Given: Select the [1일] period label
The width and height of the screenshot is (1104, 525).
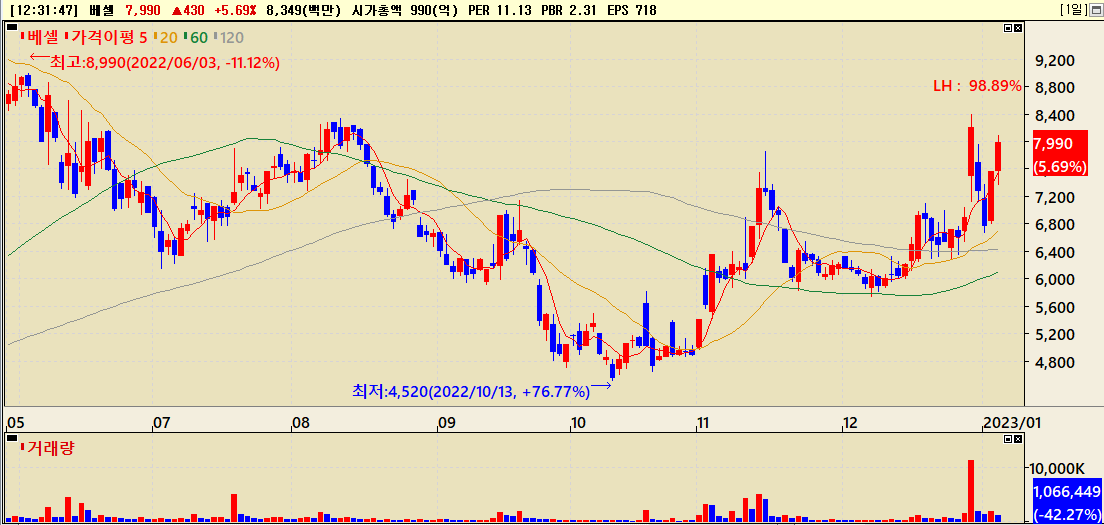Looking at the screenshot, I should (x=1073, y=10).
